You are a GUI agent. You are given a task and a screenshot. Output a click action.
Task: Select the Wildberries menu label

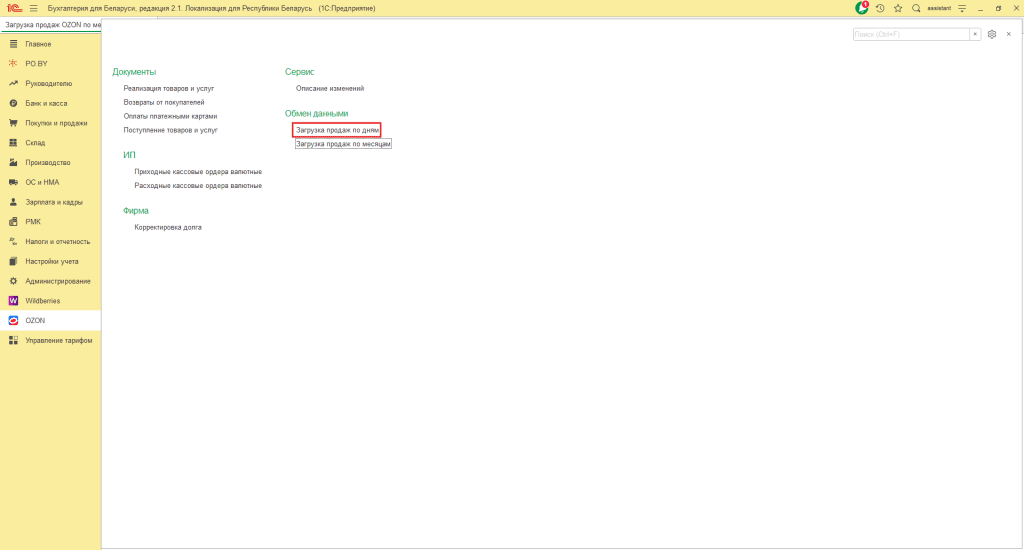[x=42, y=301]
